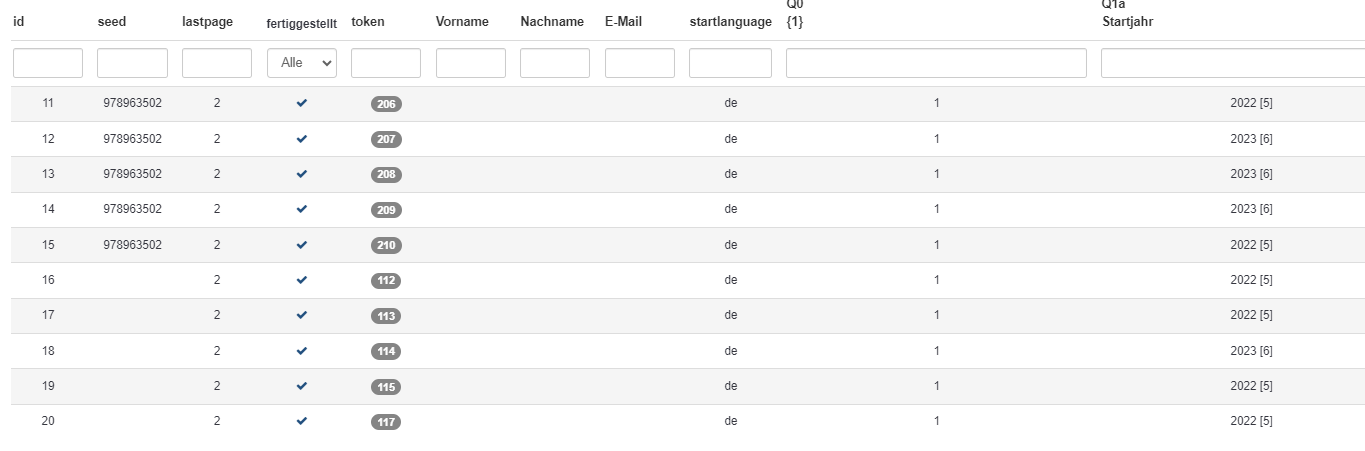Viewport: 1365px width, 451px height.
Task: Sort by the seed column header
Action: 112,22
